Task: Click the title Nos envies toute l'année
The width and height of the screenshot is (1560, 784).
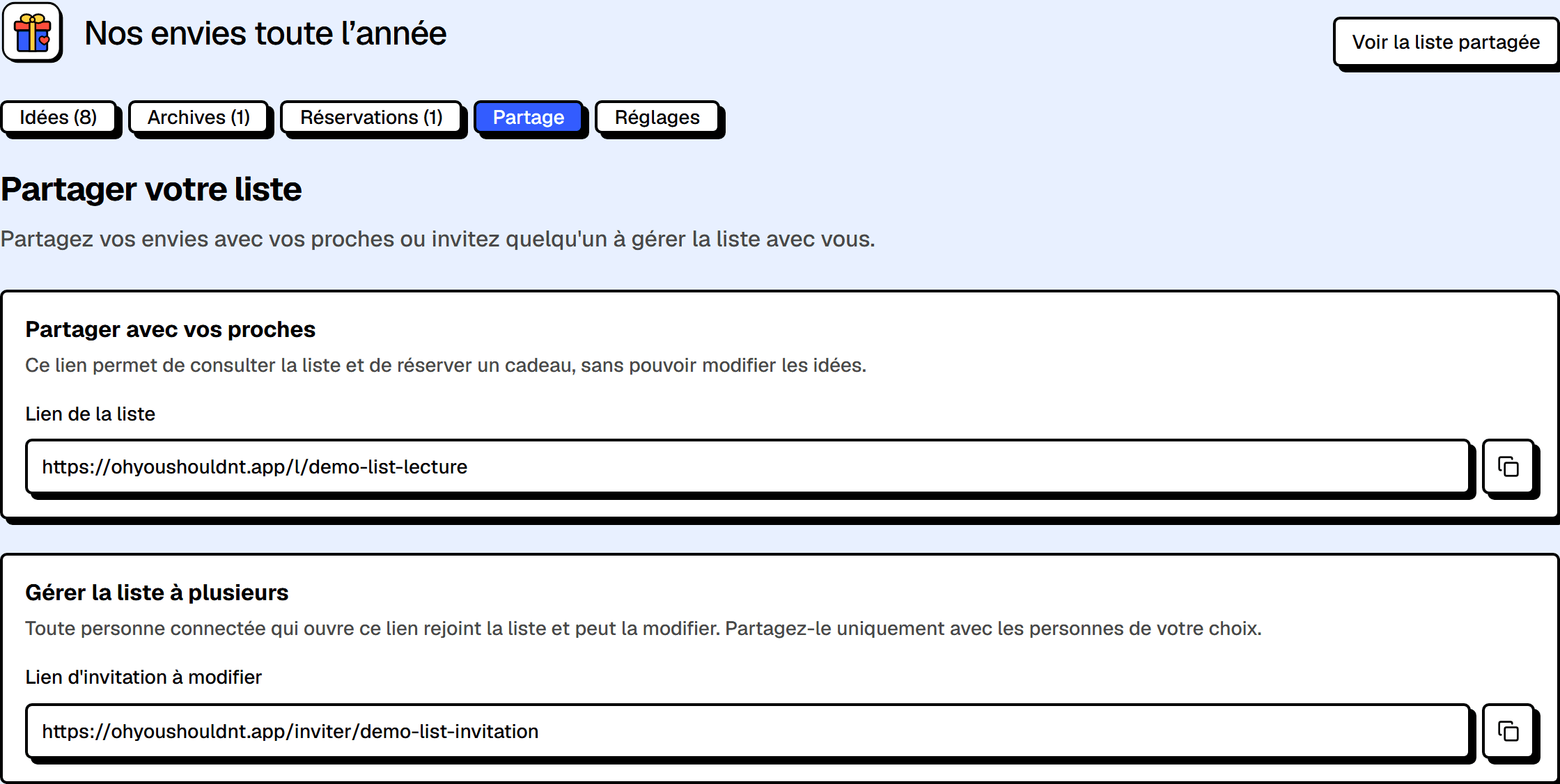Action: tap(265, 33)
